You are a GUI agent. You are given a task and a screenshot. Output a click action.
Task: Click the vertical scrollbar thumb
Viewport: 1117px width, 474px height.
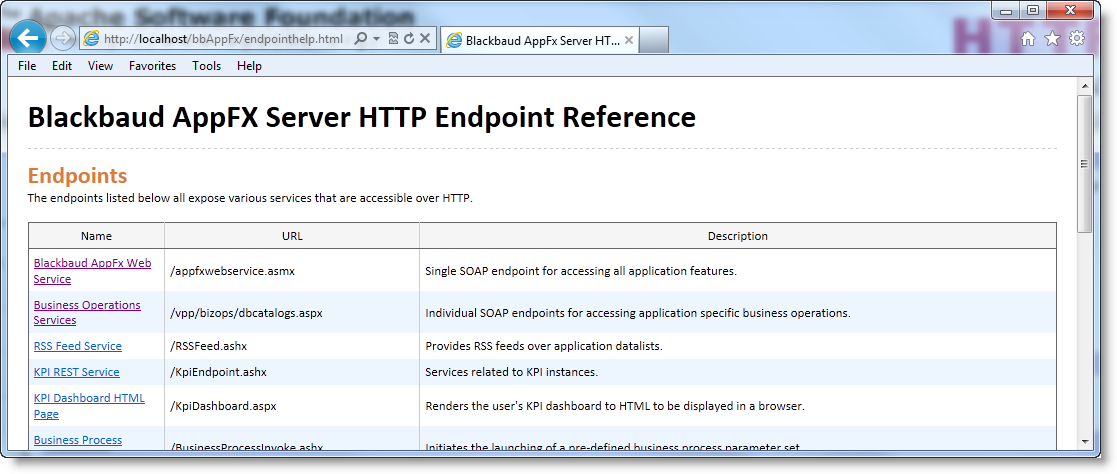[x=1085, y=164]
